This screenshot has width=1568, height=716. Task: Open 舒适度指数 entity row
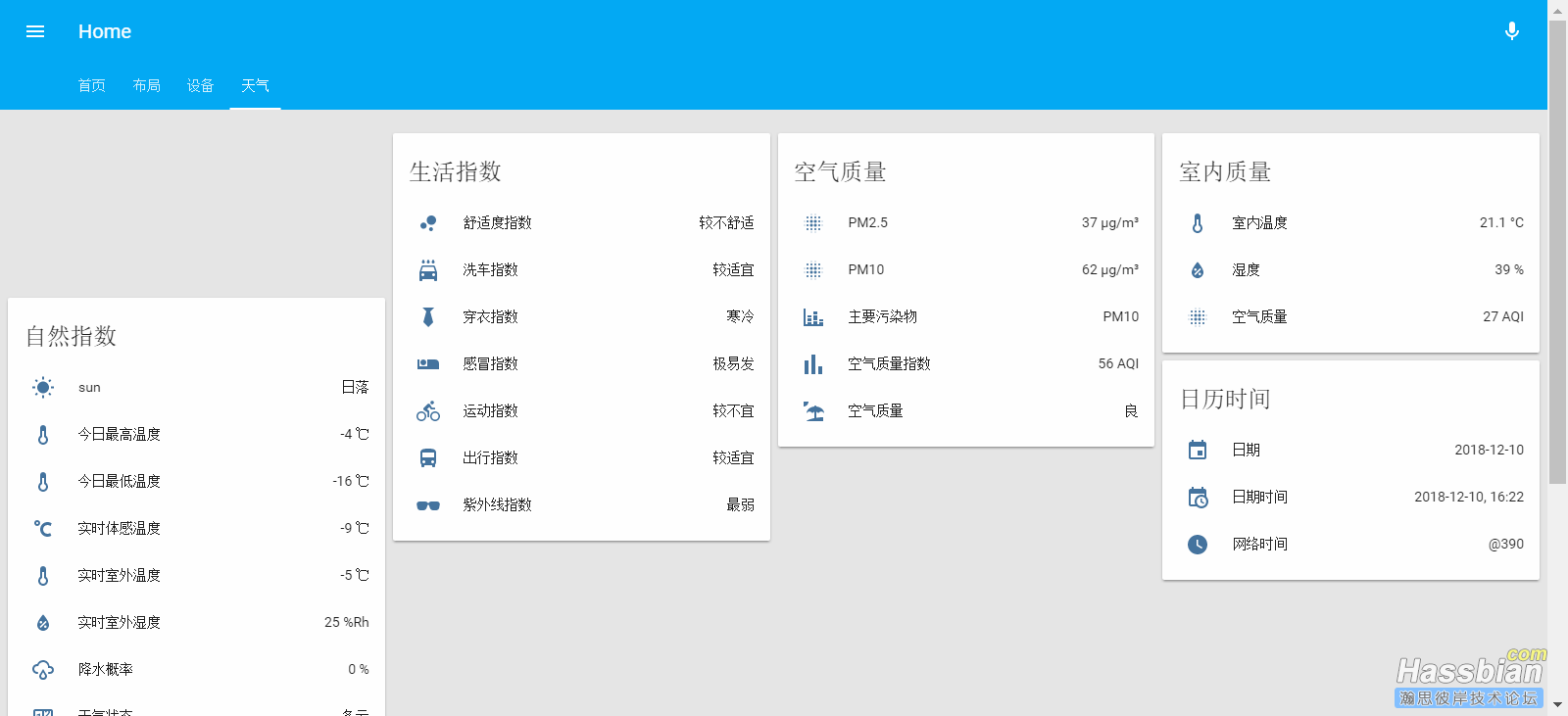tap(581, 223)
